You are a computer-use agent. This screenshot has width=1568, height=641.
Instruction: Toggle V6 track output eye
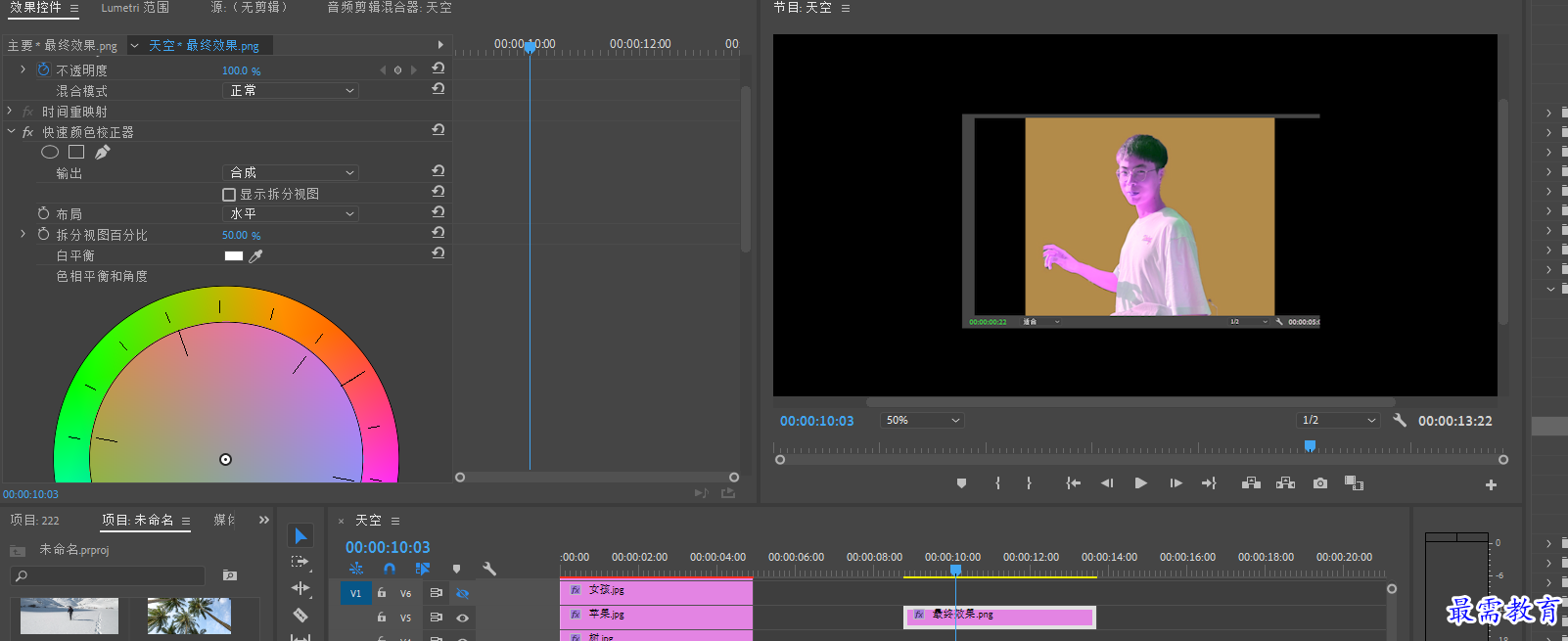(462, 593)
